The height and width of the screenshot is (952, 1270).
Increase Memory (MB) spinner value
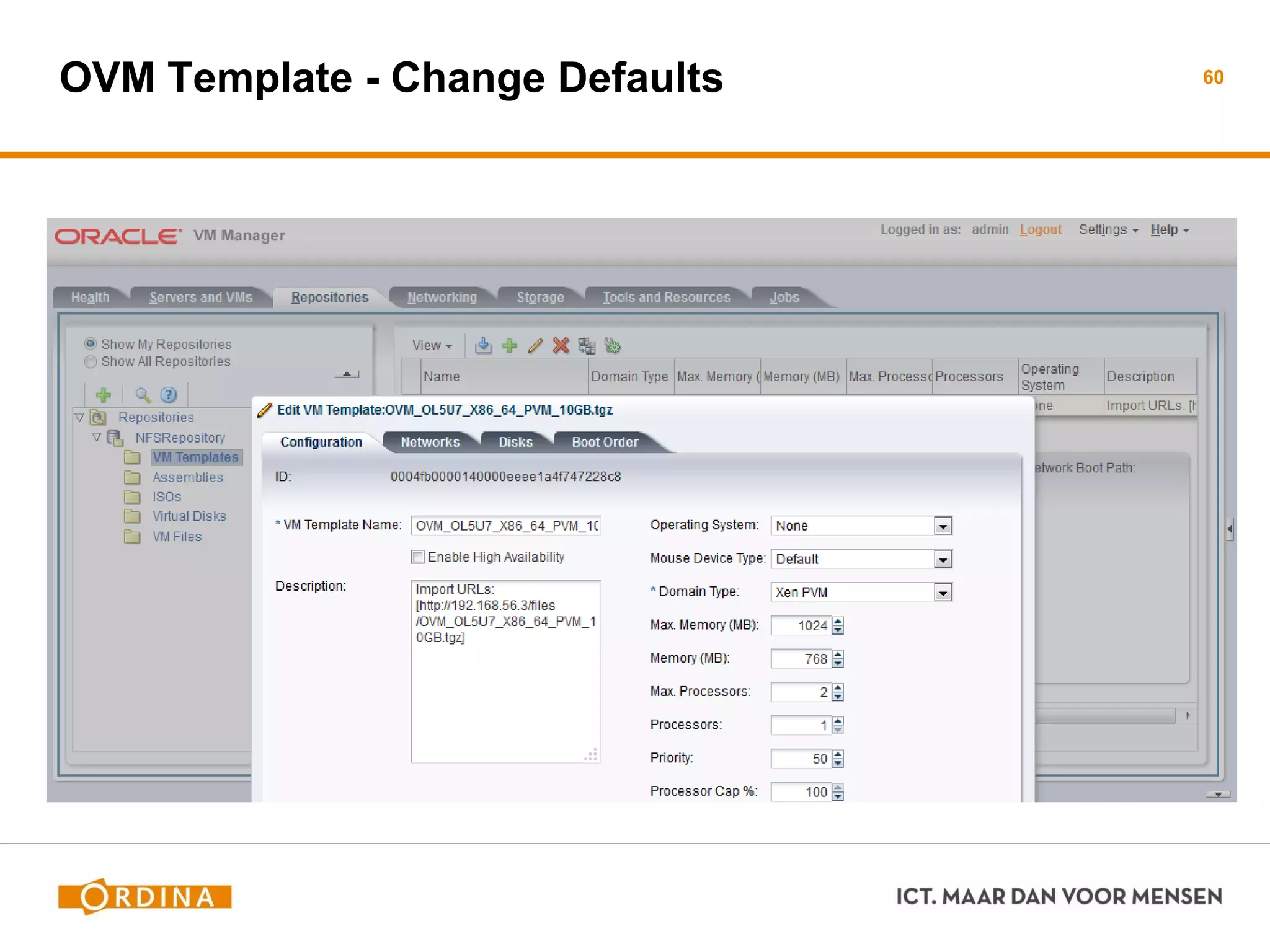(838, 654)
